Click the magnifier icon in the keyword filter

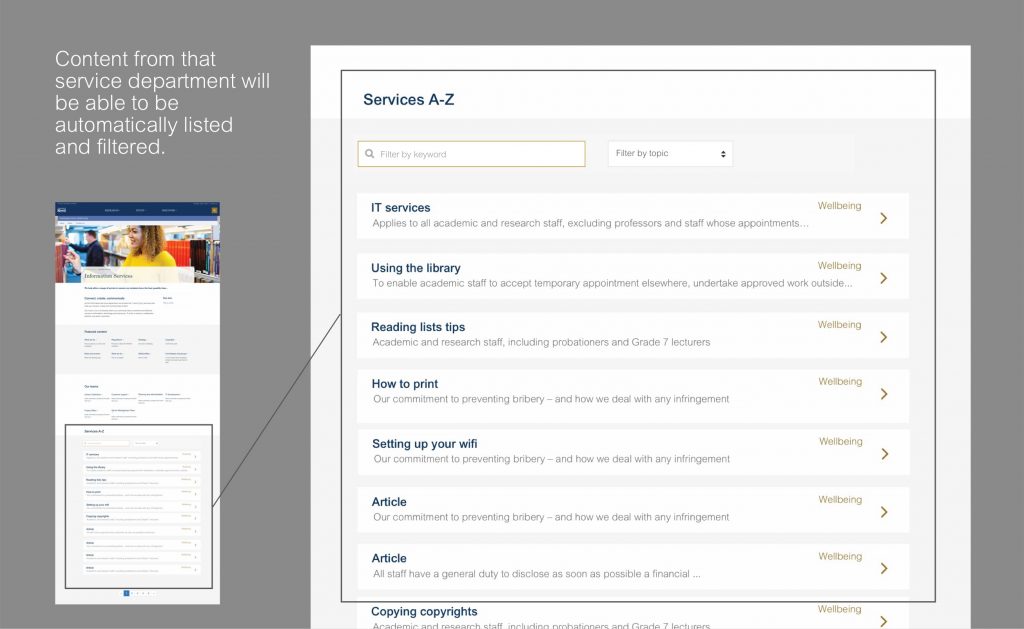coord(369,154)
